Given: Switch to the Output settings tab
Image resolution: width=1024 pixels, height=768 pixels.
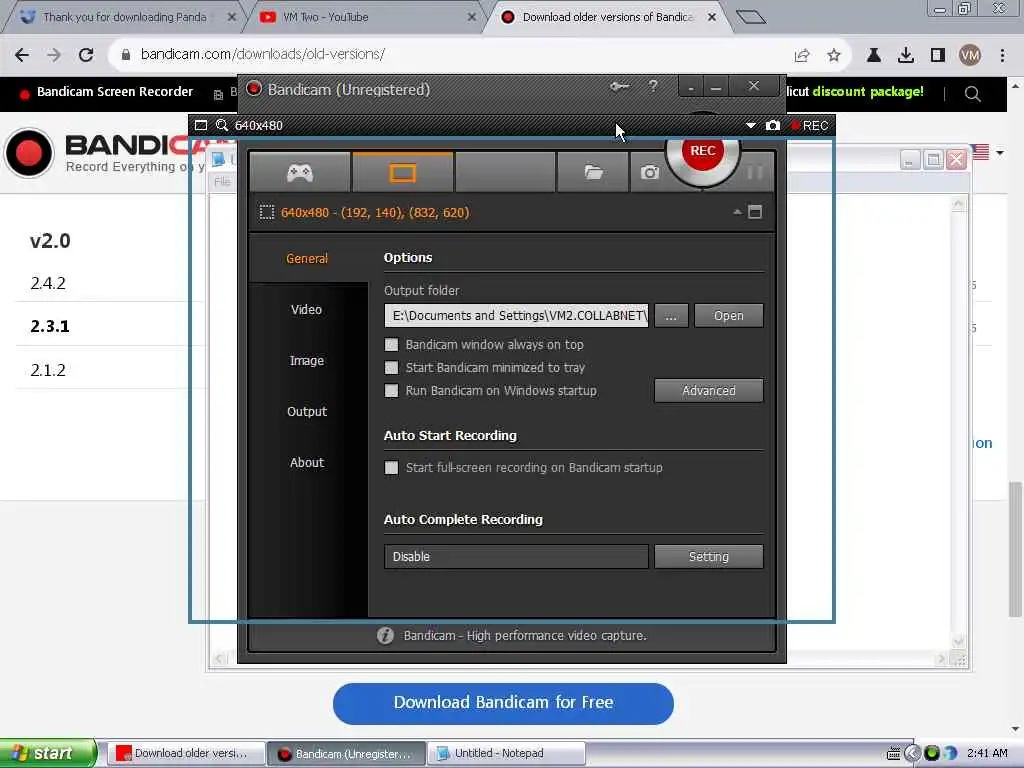Looking at the screenshot, I should tap(307, 411).
